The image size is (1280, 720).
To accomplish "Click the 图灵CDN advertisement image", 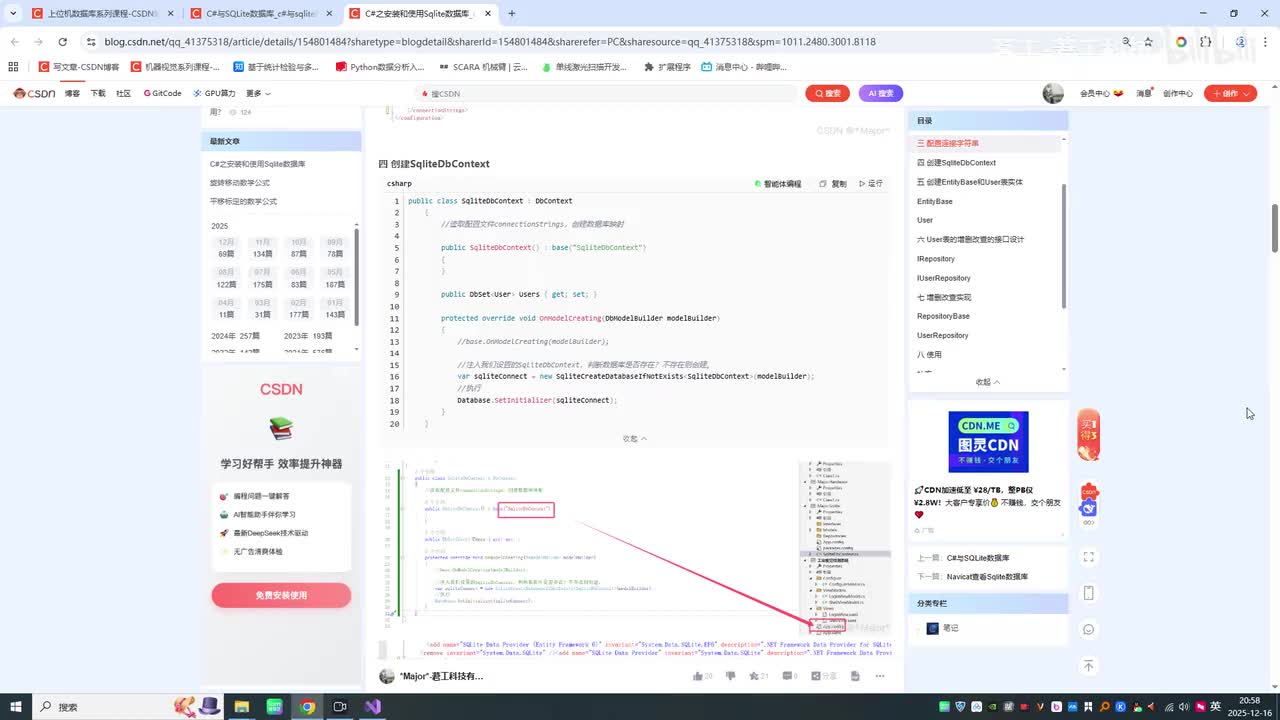I will click(988, 441).
